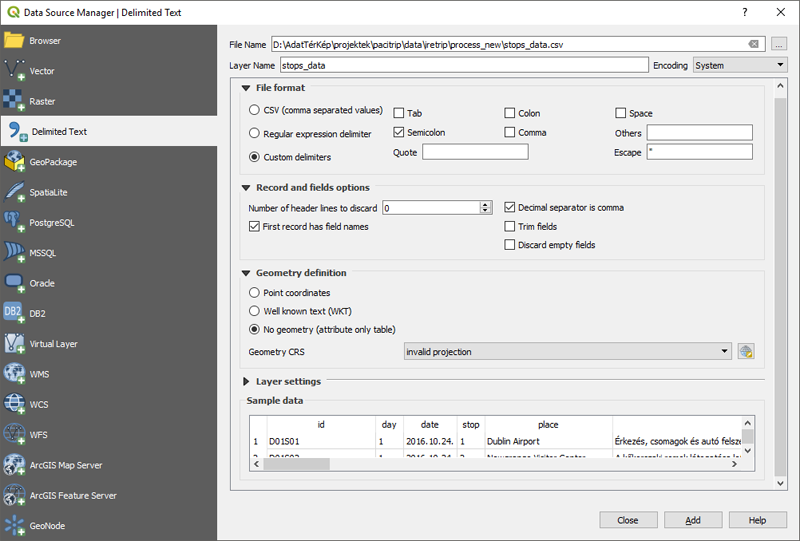Click the 'date' column header
The height and width of the screenshot is (541, 800).
[x=429, y=424]
